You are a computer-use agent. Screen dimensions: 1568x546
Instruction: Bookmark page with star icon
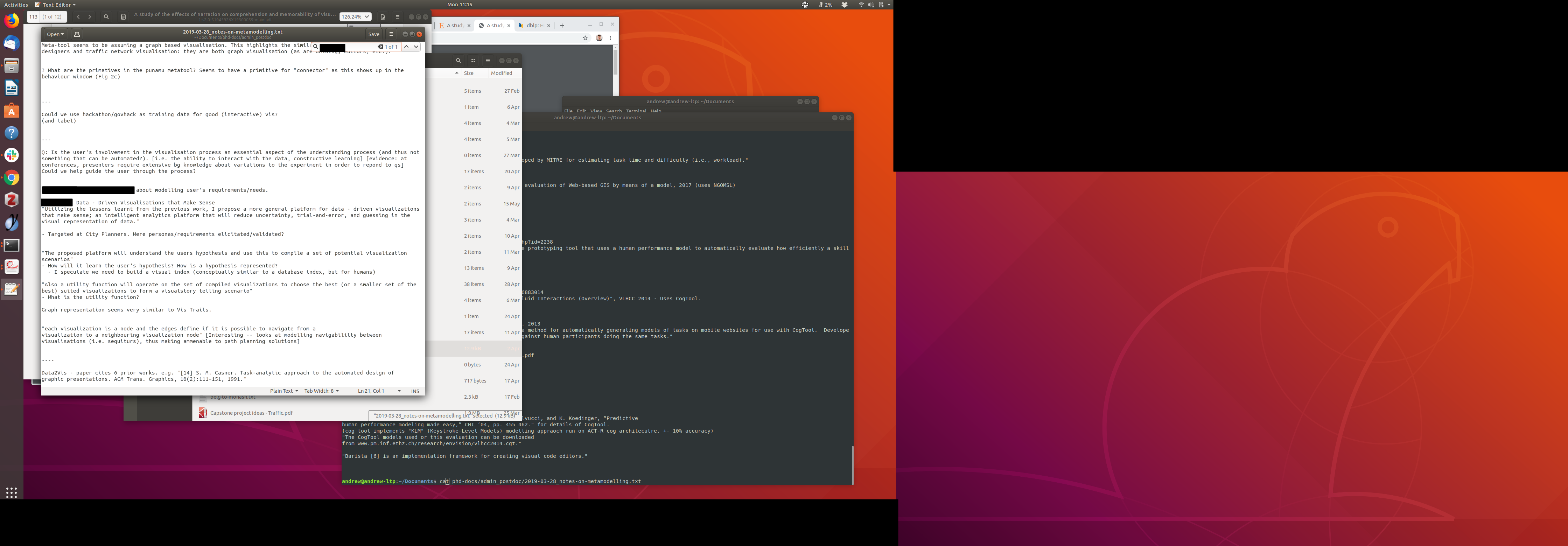pos(585,38)
